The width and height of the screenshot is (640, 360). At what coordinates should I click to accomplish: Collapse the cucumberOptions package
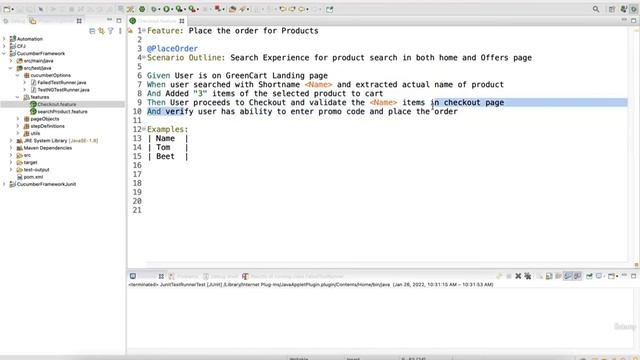coord(18,75)
